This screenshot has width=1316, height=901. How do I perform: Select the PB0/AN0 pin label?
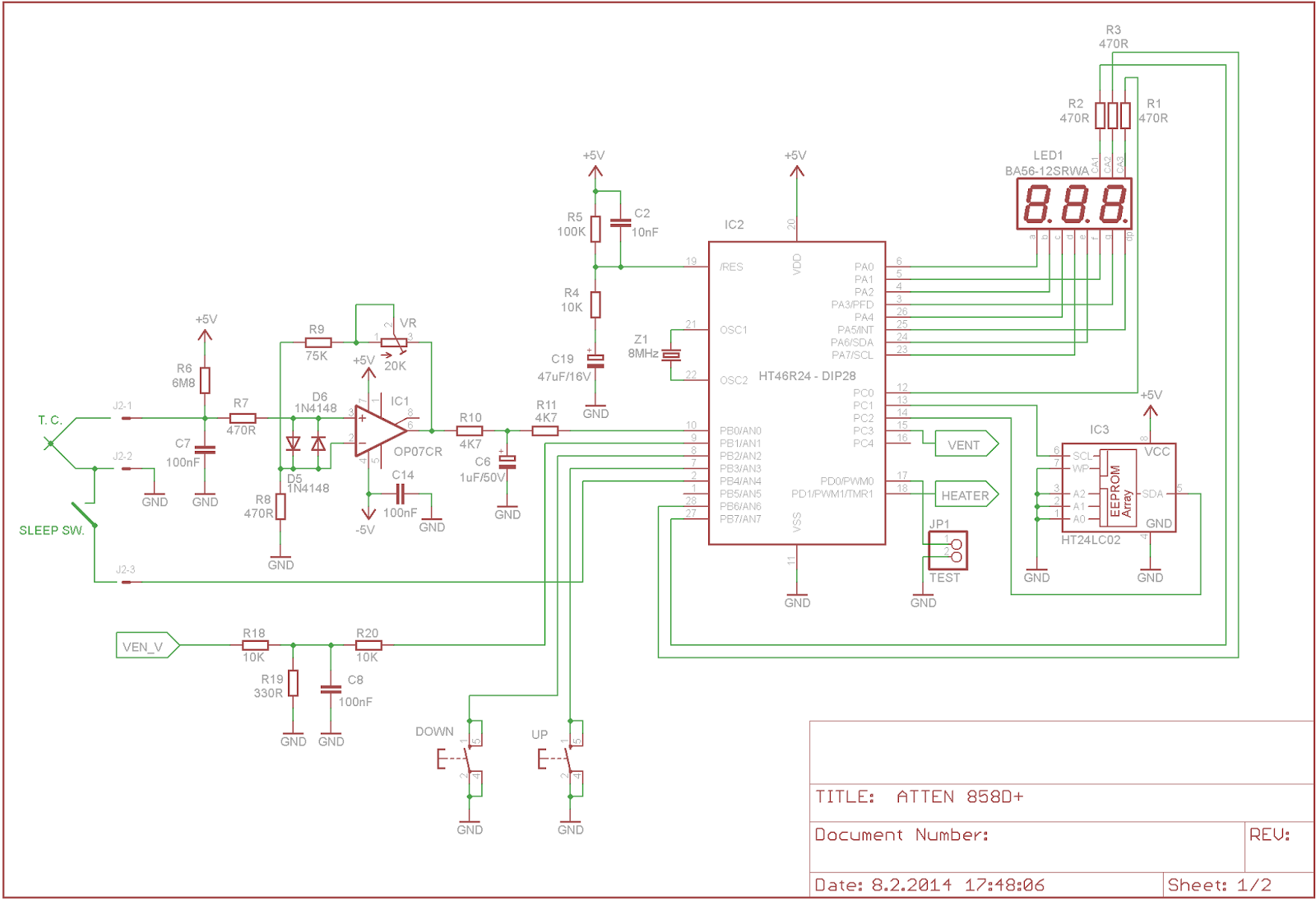click(740, 430)
